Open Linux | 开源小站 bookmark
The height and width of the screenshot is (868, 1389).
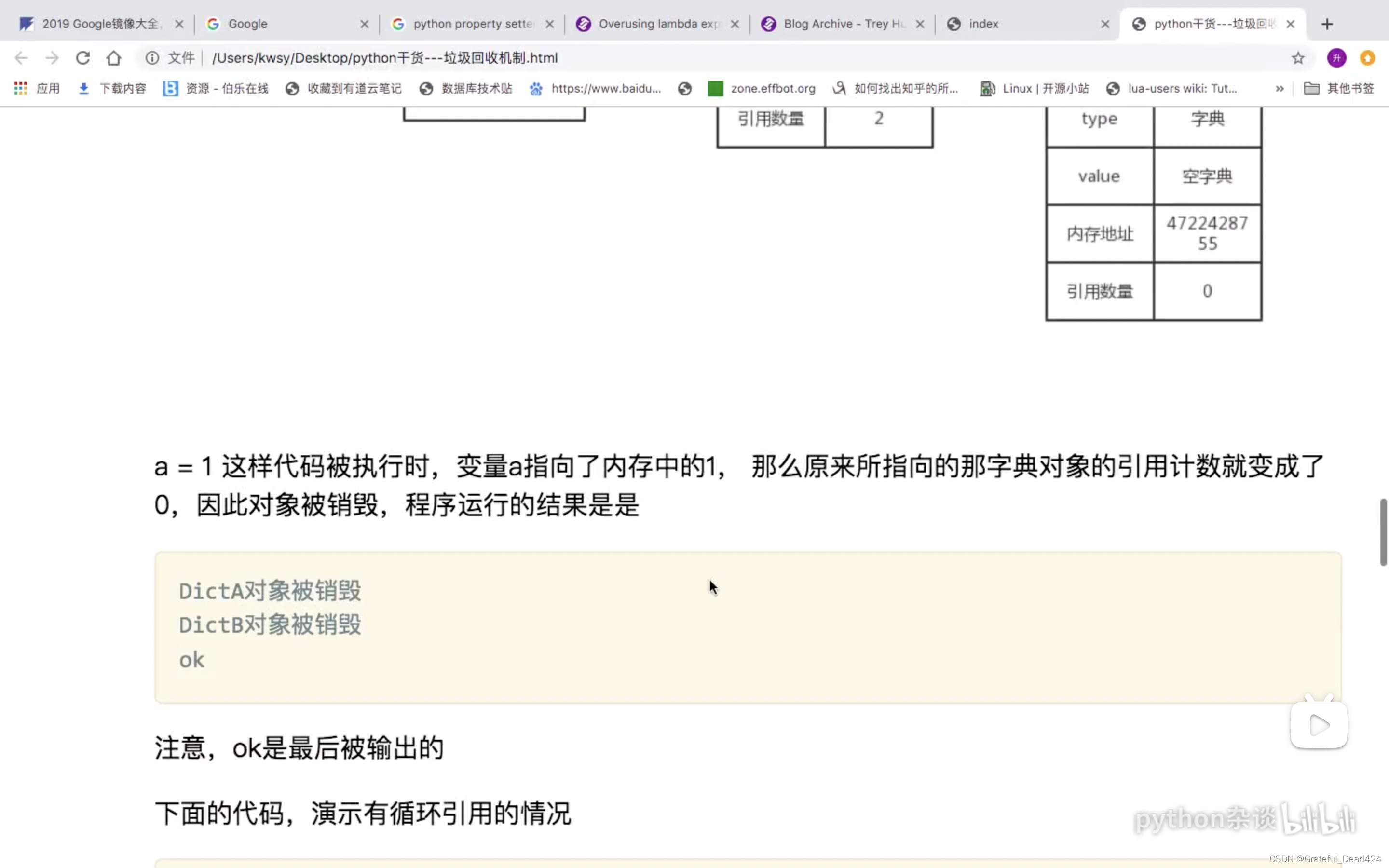[x=1035, y=88]
